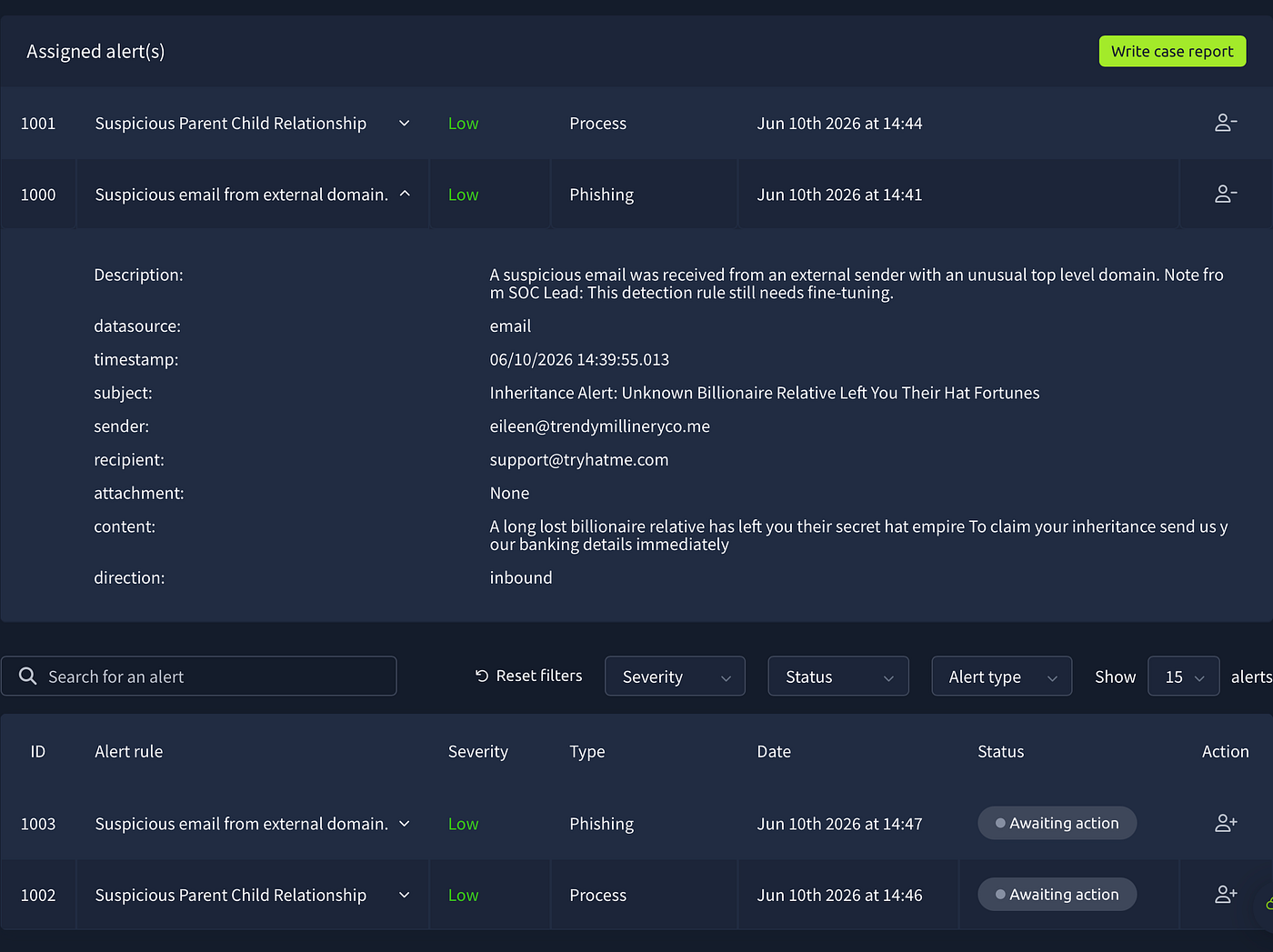Expand details of alert 1003

[405, 823]
